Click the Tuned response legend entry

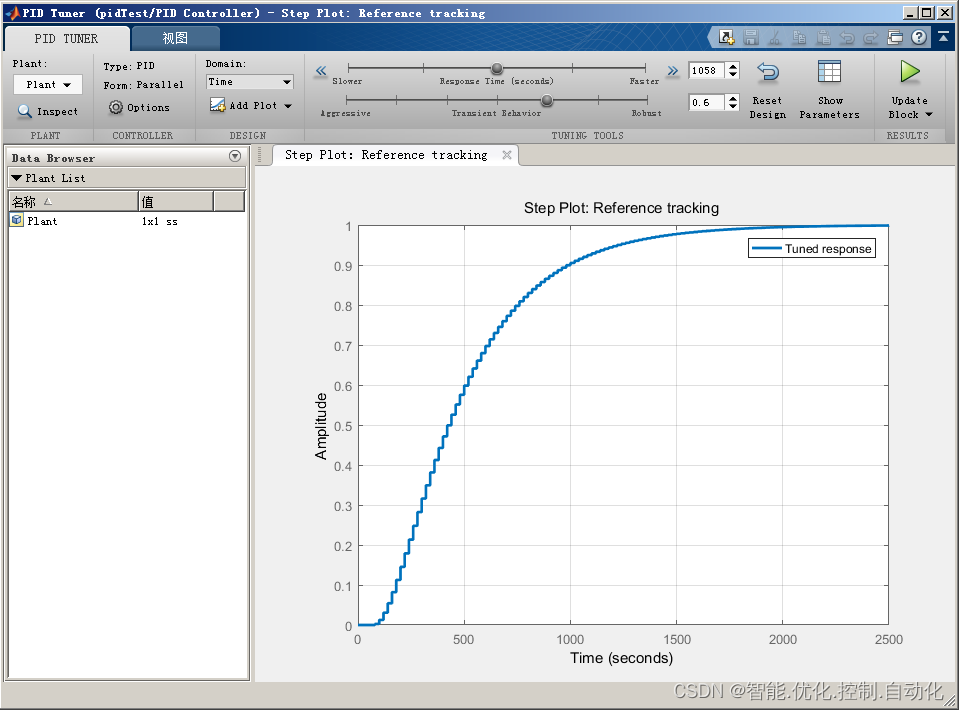(812, 248)
